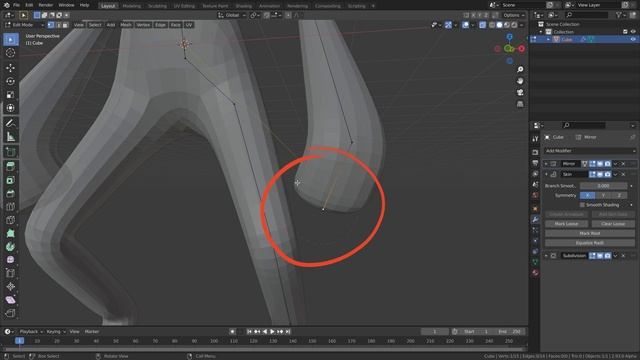This screenshot has height=360, width=640.
Task: Select the Shear tool
Action: [11, 300]
